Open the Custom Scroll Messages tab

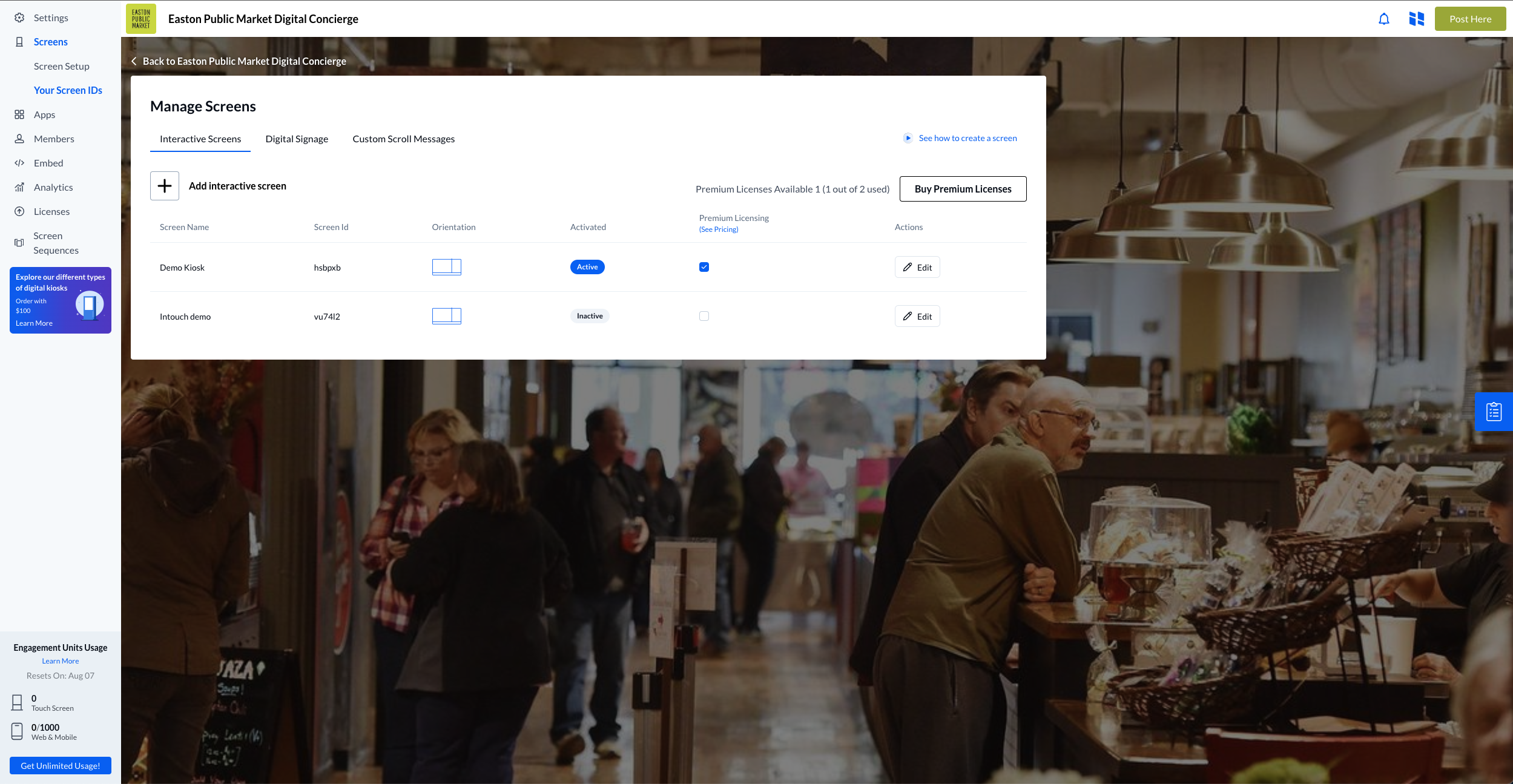[x=403, y=139]
